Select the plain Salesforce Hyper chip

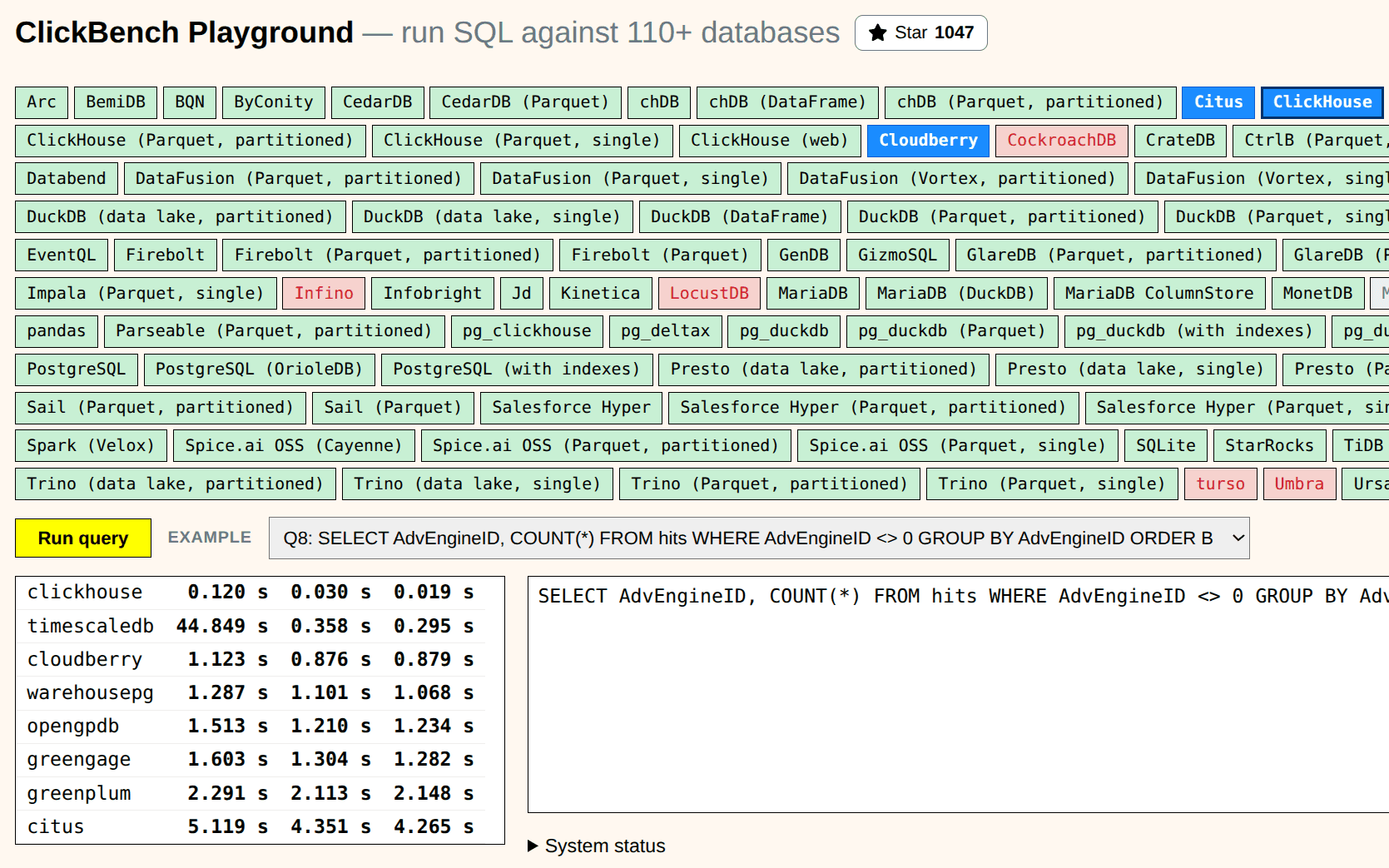[572, 407]
